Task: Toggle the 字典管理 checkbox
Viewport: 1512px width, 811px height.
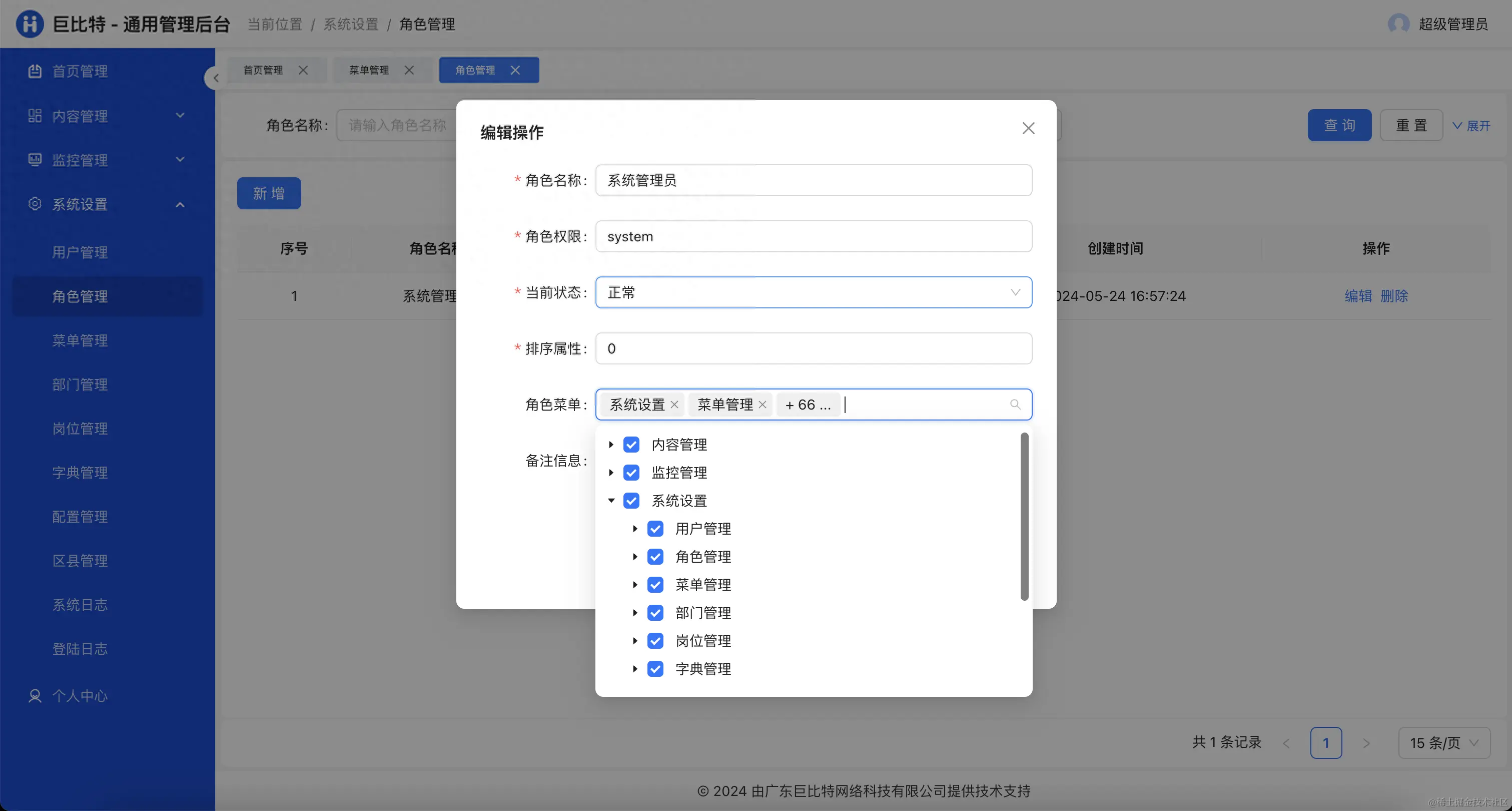Action: [655, 669]
